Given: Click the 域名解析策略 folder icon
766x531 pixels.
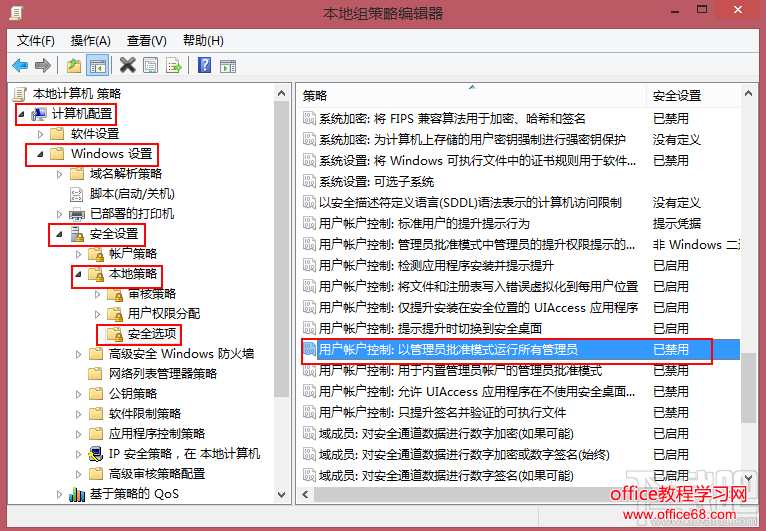Looking at the screenshot, I should pyautogui.click(x=77, y=174).
